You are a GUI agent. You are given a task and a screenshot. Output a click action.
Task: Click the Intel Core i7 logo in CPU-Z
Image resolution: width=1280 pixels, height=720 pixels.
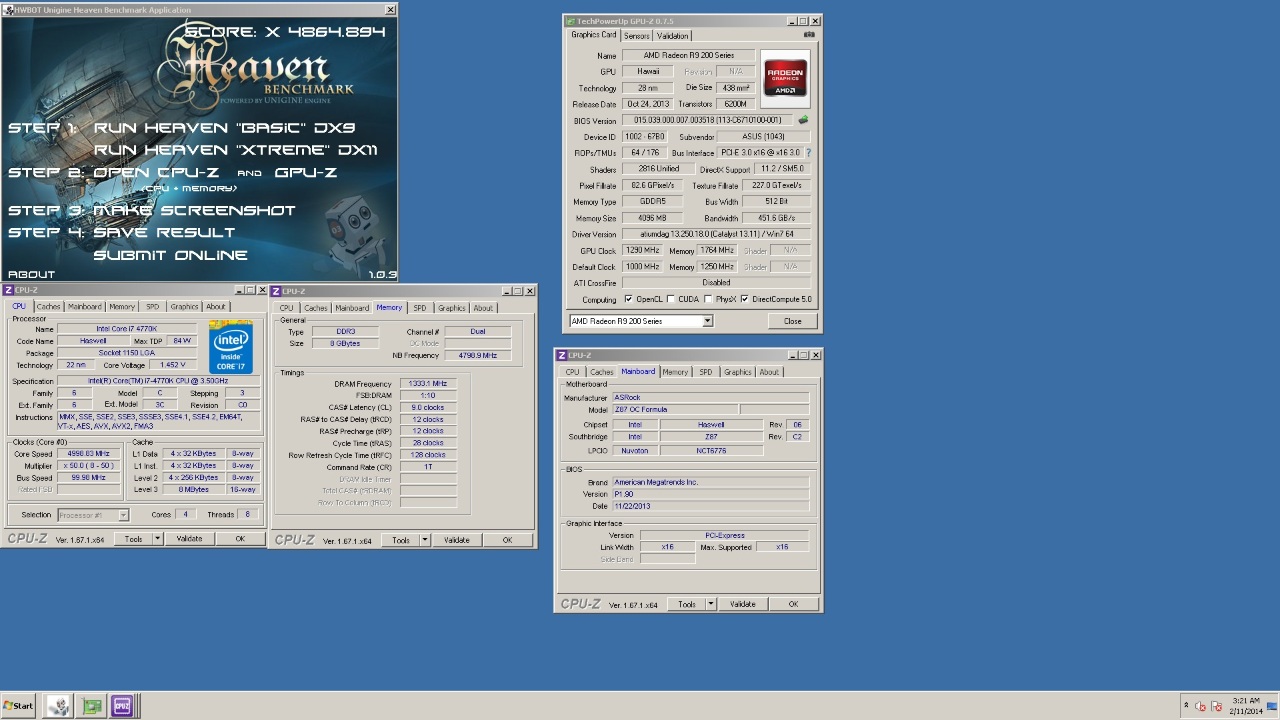[231, 348]
